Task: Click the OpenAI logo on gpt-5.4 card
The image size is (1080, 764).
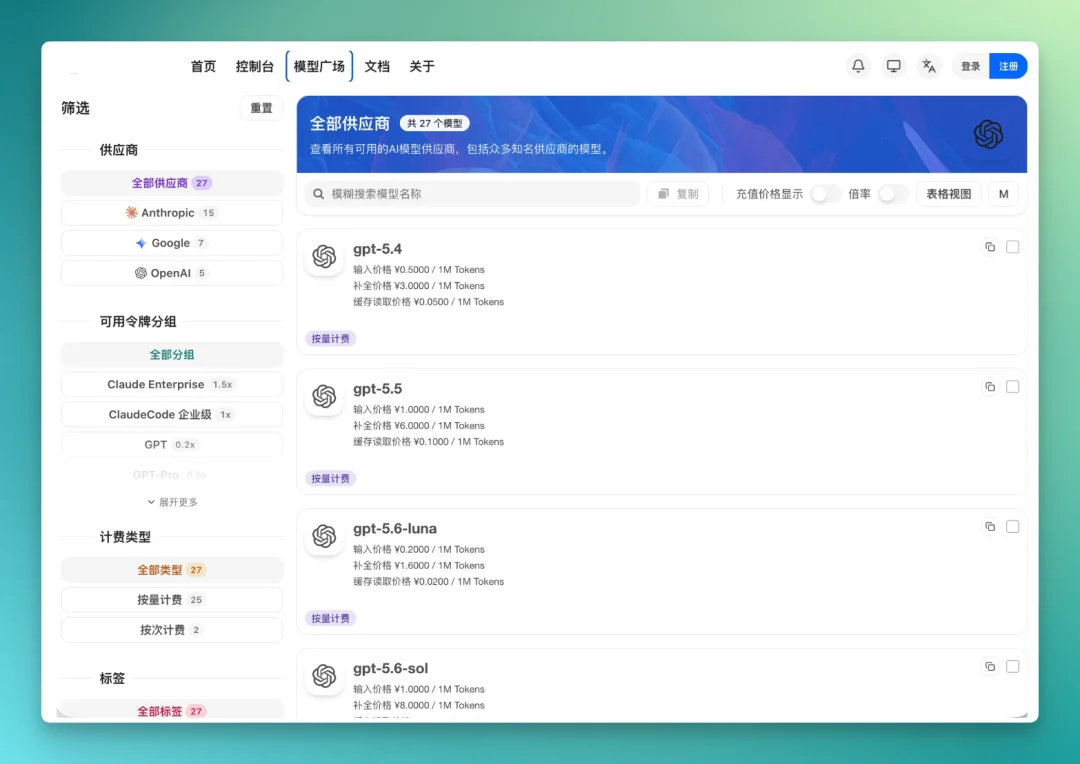Action: pyautogui.click(x=324, y=256)
